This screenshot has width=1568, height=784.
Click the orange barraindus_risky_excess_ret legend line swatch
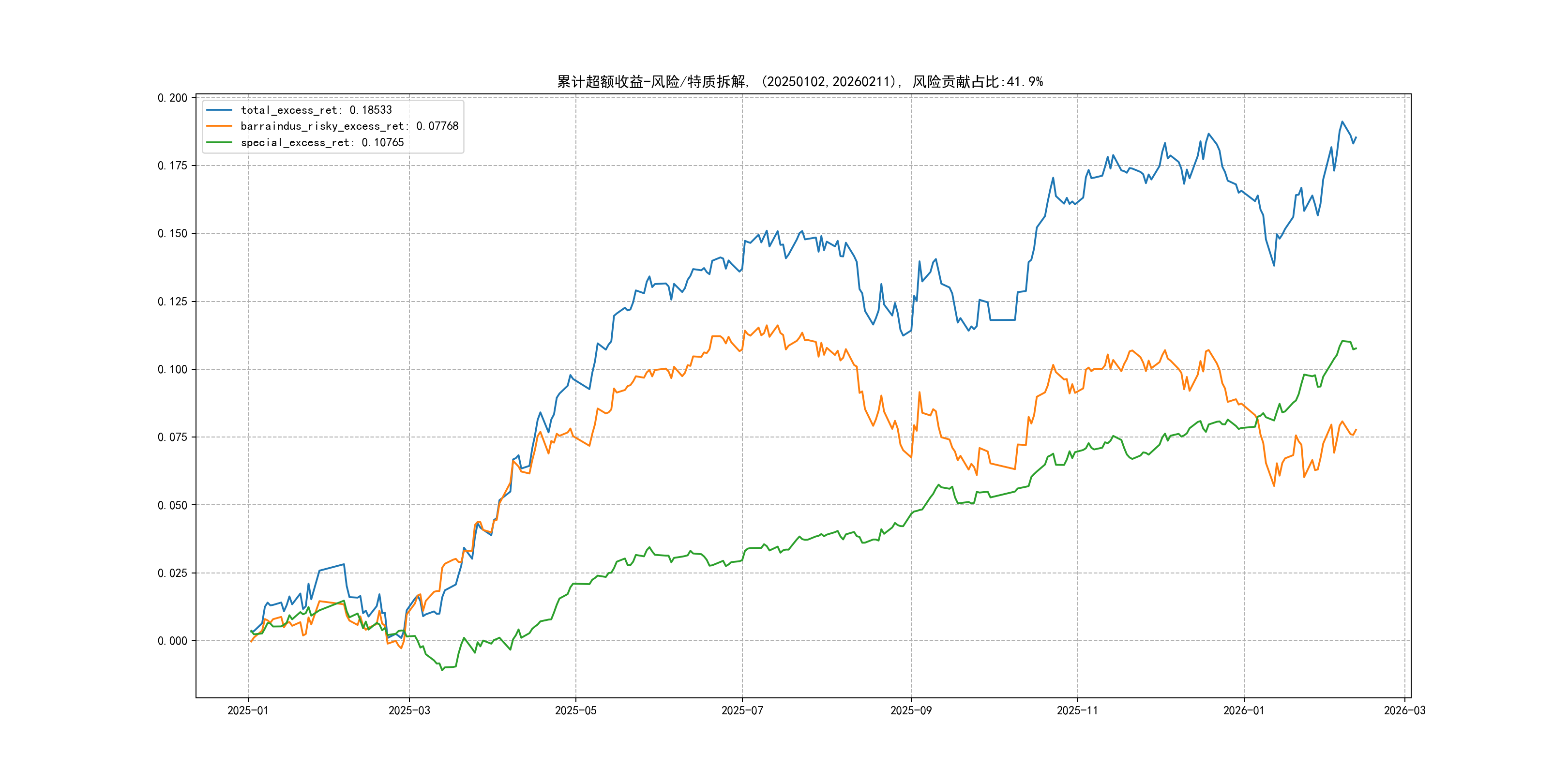point(219,126)
